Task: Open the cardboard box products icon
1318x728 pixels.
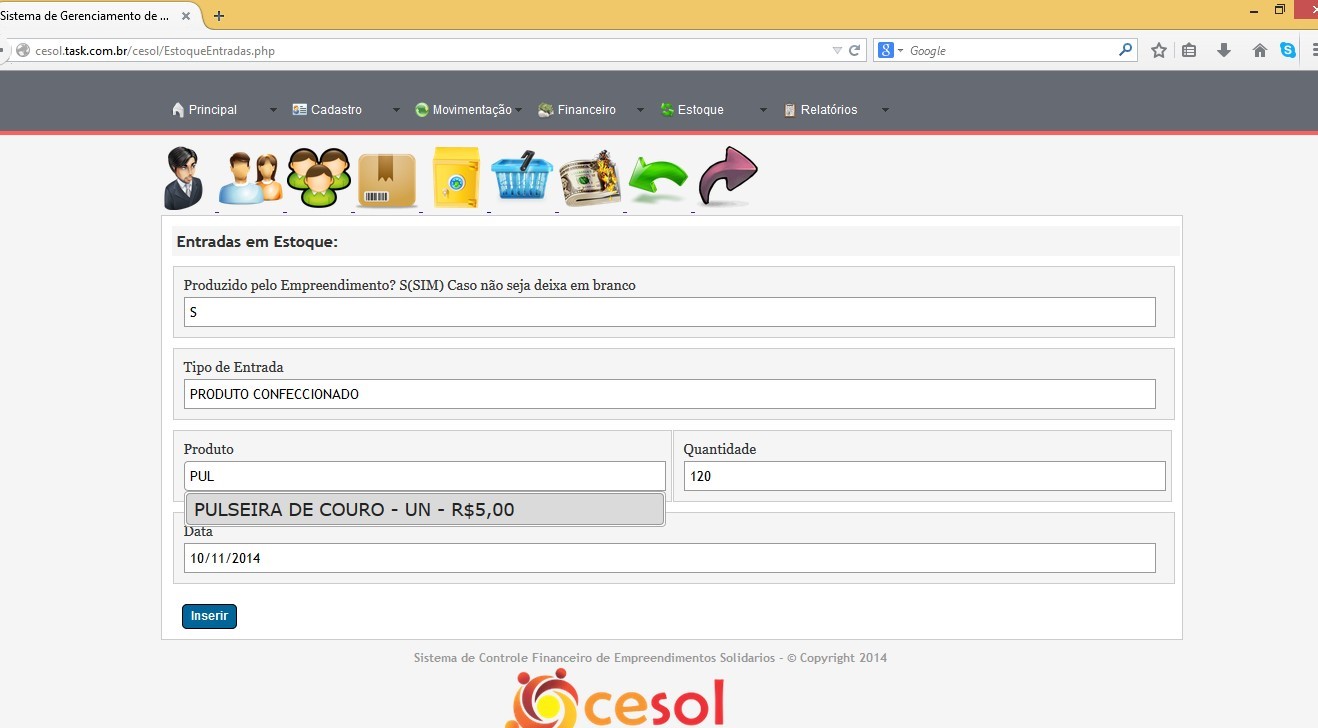Action: point(386,180)
